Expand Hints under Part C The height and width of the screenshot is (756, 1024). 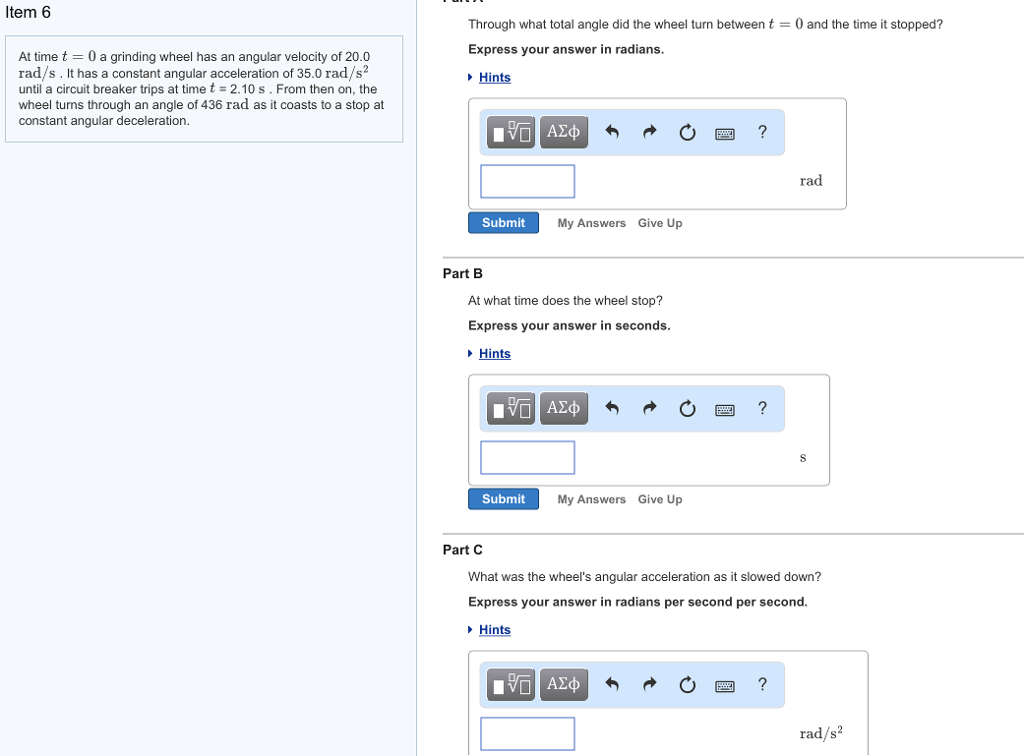494,630
